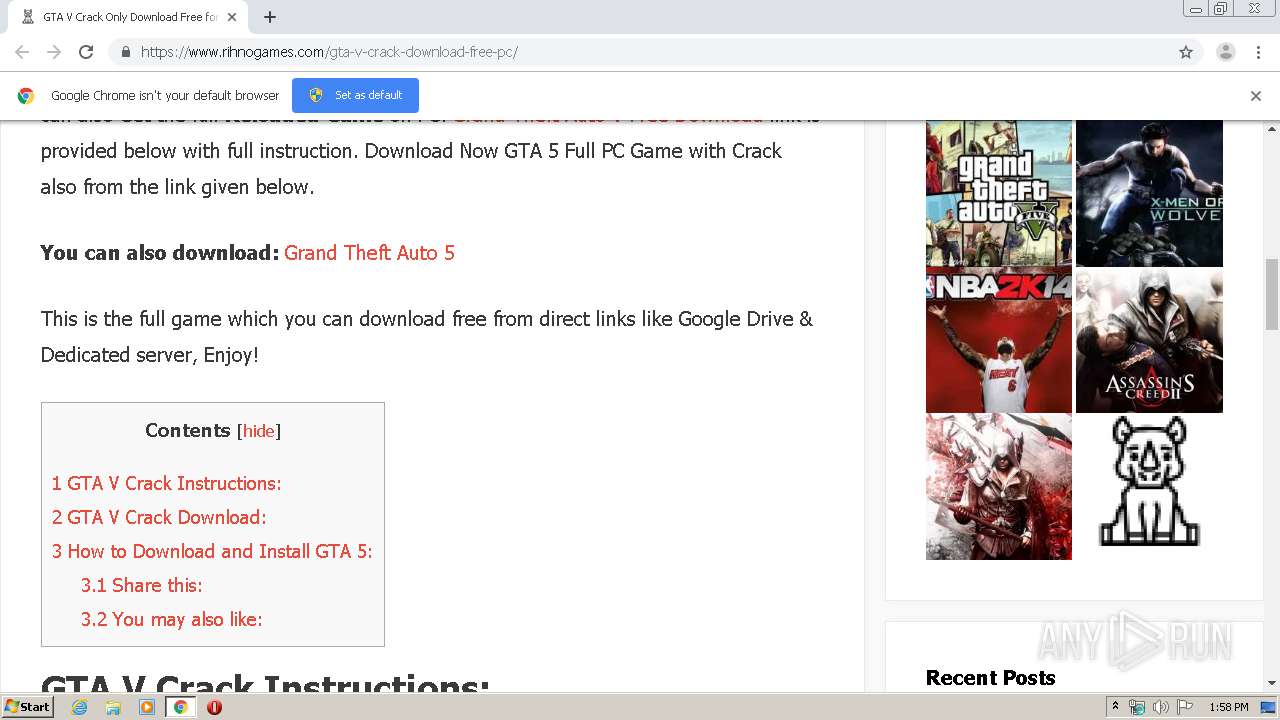Open the Grand Theft Auto V thumbnail
Screen dimensions: 1280x720
tap(999, 193)
